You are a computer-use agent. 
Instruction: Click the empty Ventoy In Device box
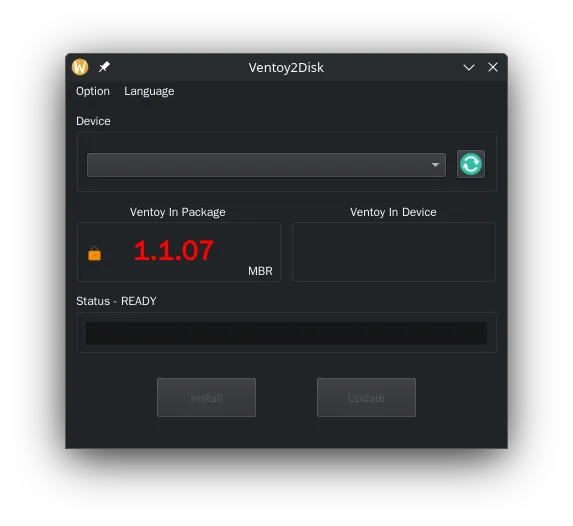pos(394,252)
